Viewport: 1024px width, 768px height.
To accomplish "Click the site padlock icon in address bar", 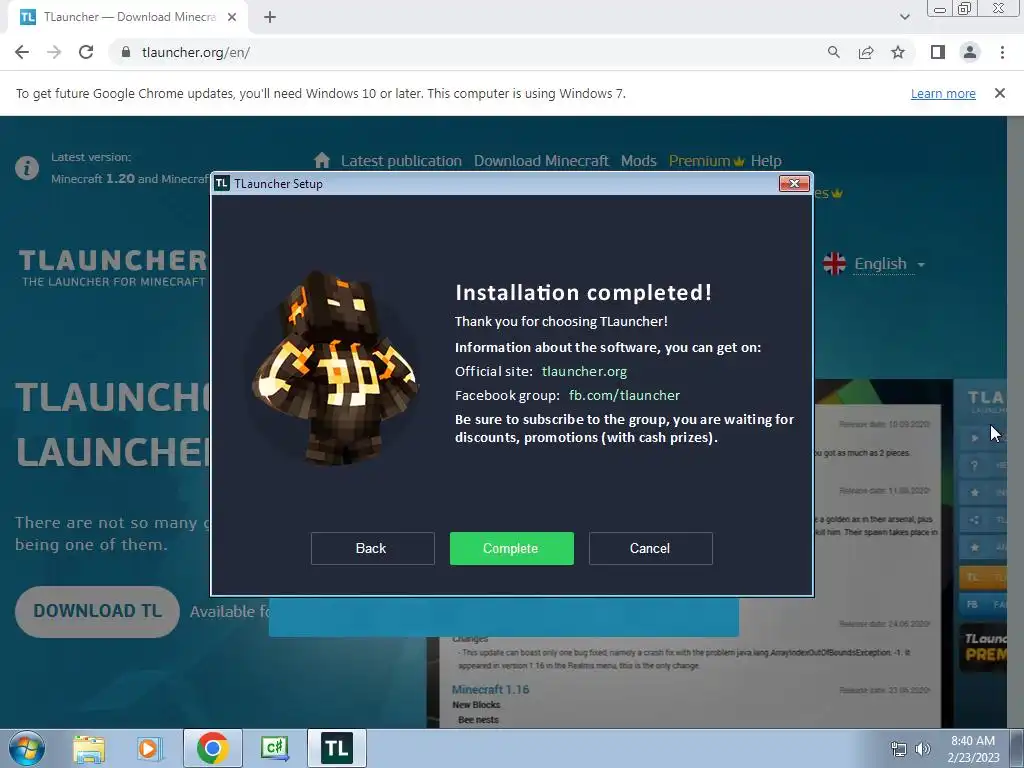I will coord(125,52).
